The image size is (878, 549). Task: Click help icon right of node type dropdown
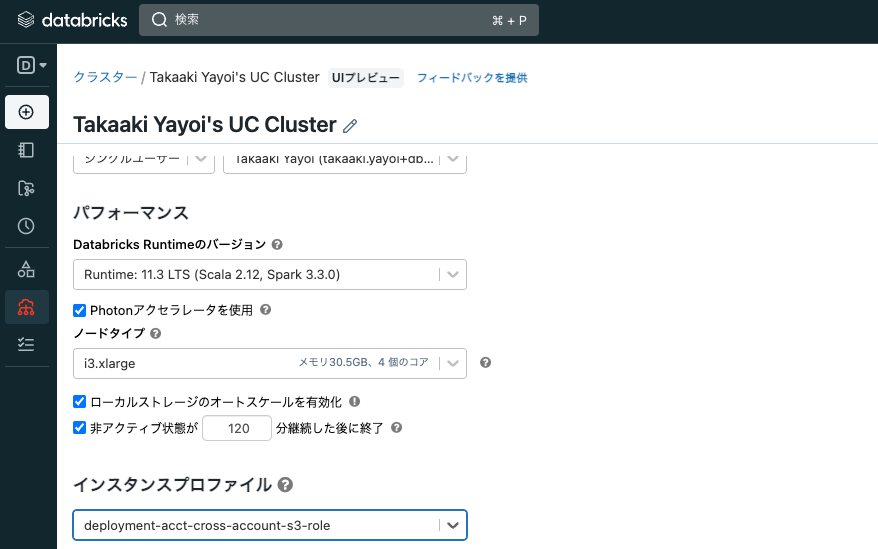pos(485,362)
